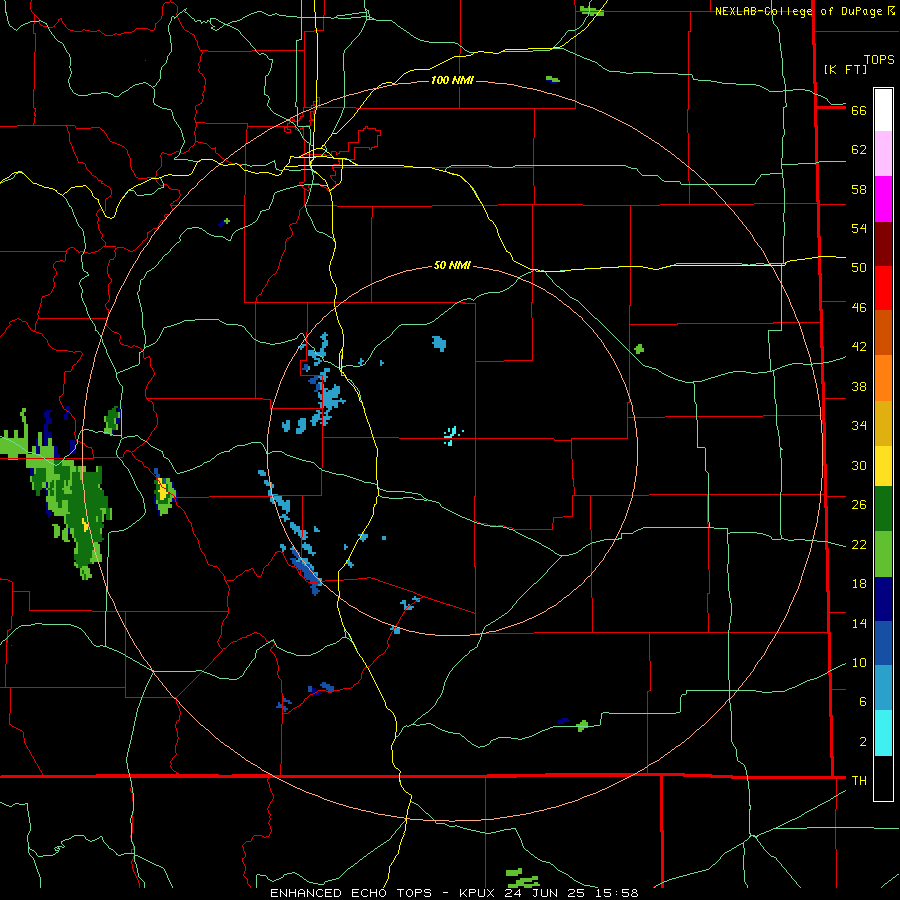Screen dimensions: 900x900
Task: Click the 'TOPS' legend title
Action: point(879,59)
